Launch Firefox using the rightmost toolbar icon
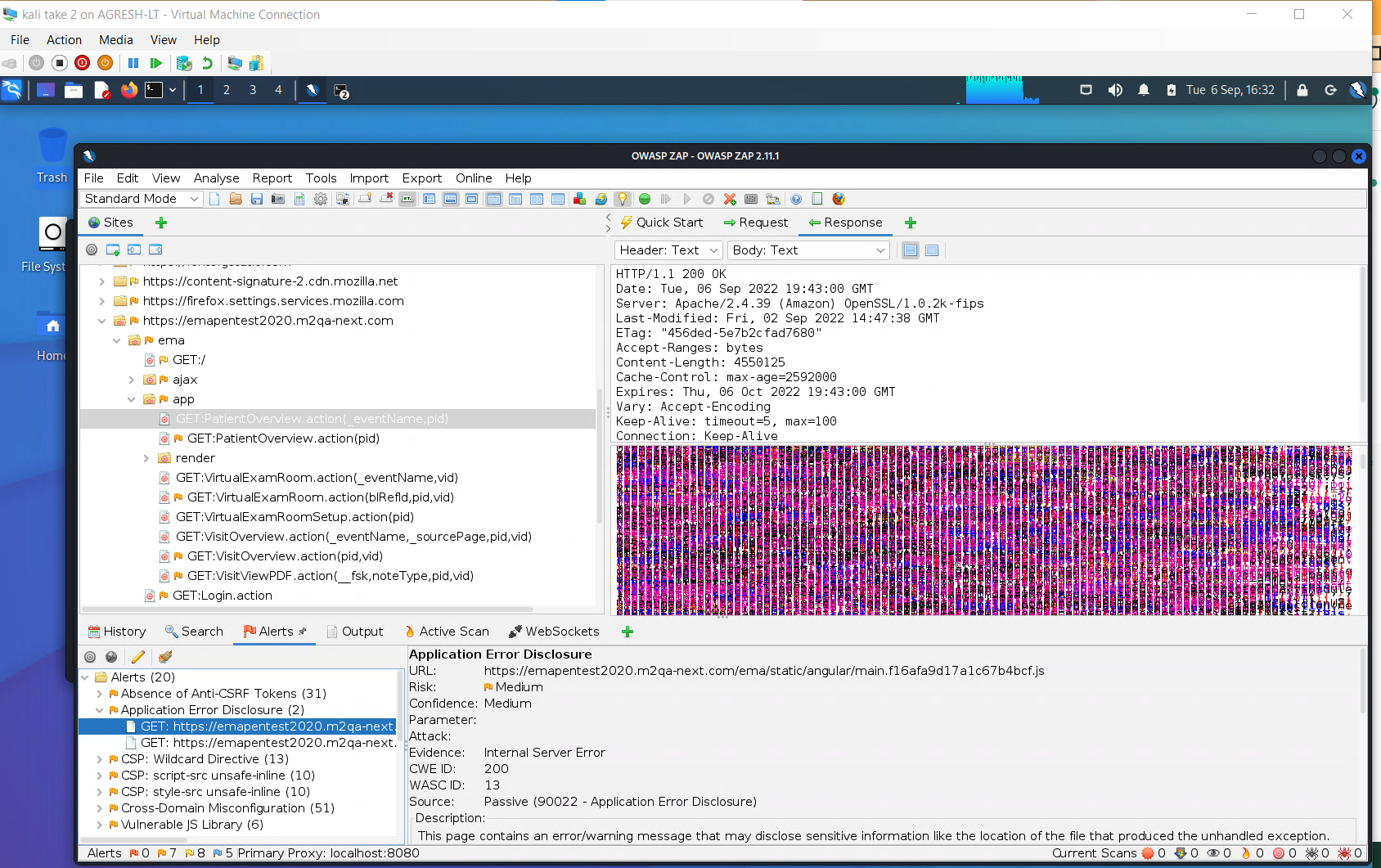The width and height of the screenshot is (1381, 868). (838, 199)
